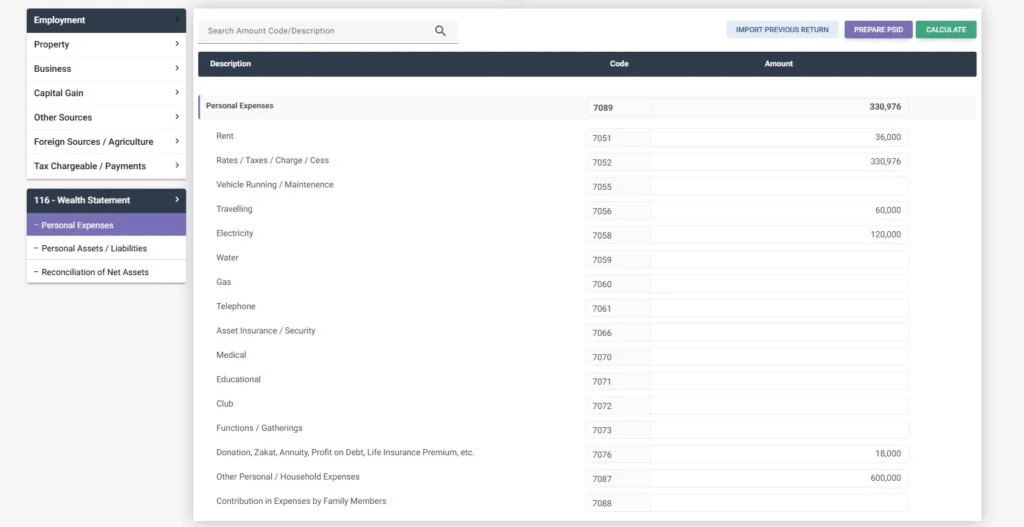Viewport: 1024px width, 527px height.
Task: Open the Property menu section
Action: (106, 44)
